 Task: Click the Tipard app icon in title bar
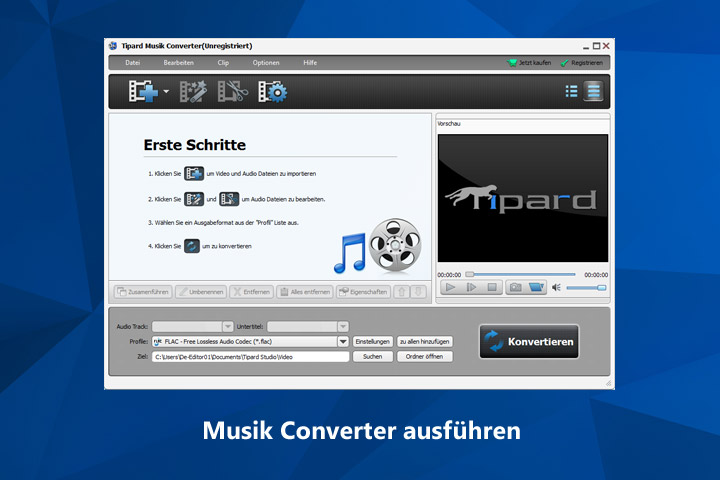[113, 46]
